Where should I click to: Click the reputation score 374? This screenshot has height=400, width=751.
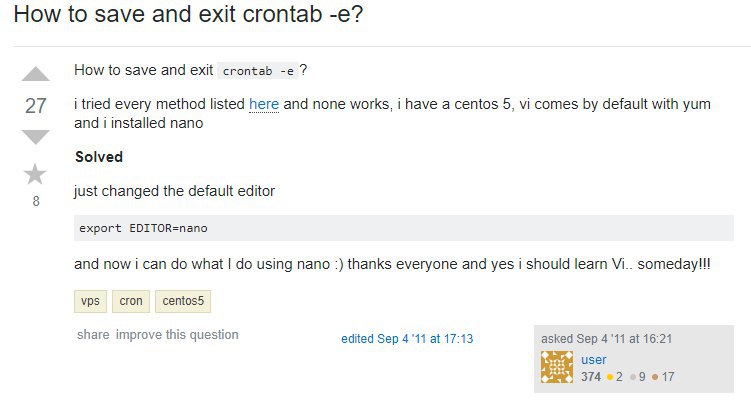[x=591, y=377]
